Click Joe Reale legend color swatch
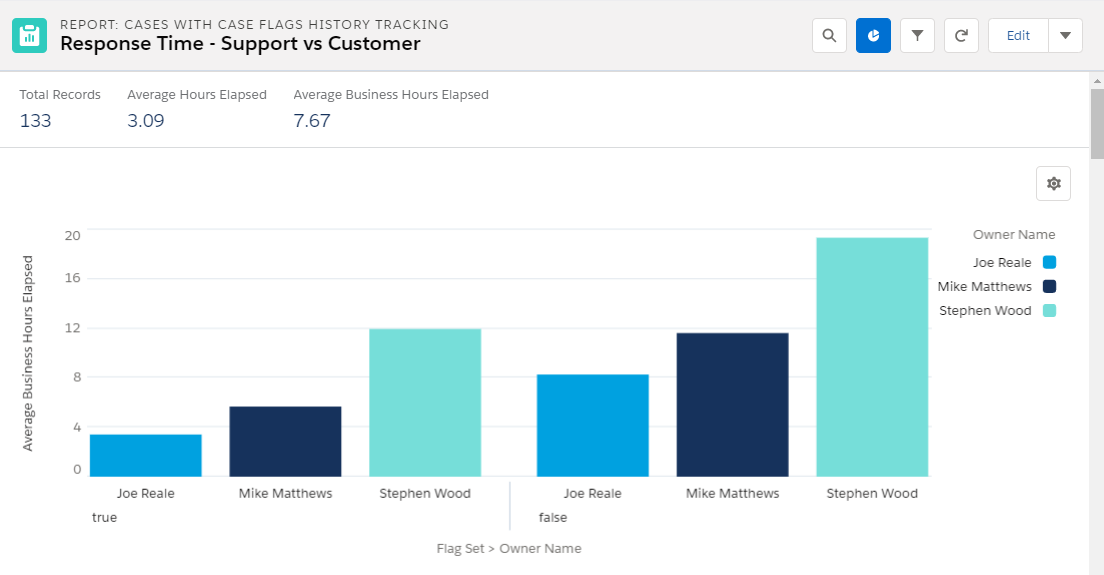Image resolution: width=1104 pixels, height=575 pixels. point(1049,263)
